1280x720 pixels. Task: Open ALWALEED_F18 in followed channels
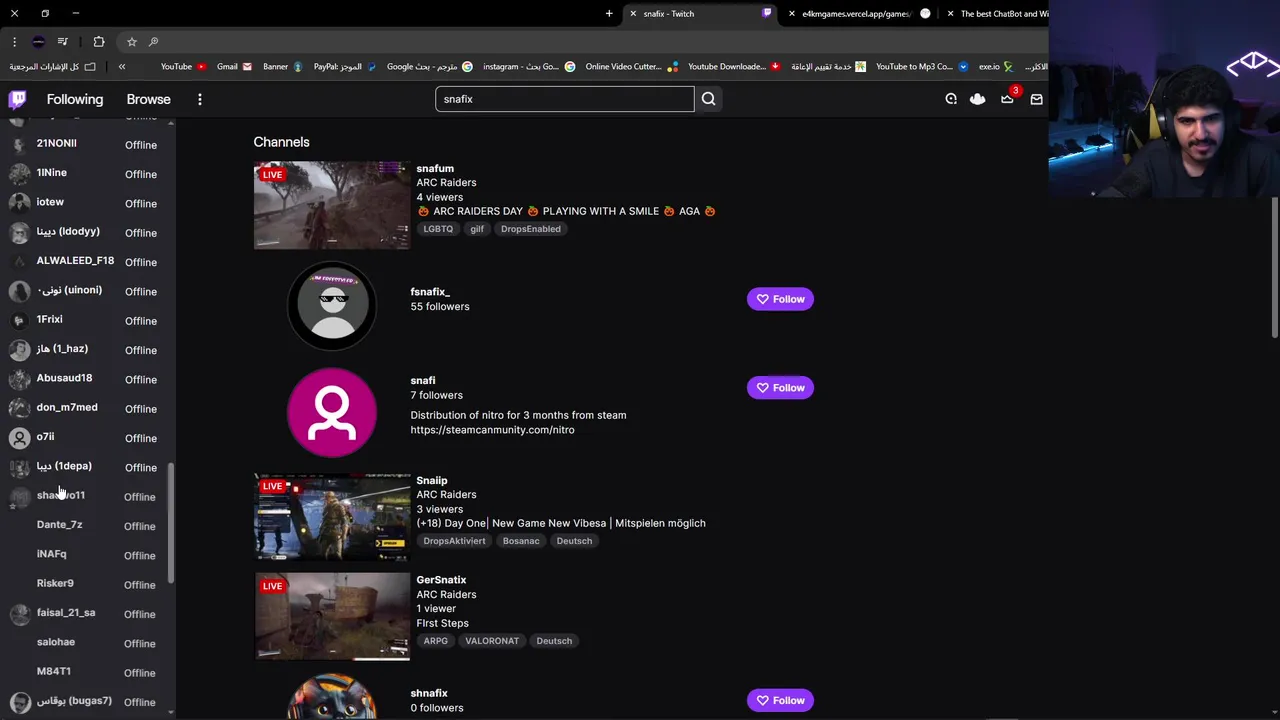(87, 261)
